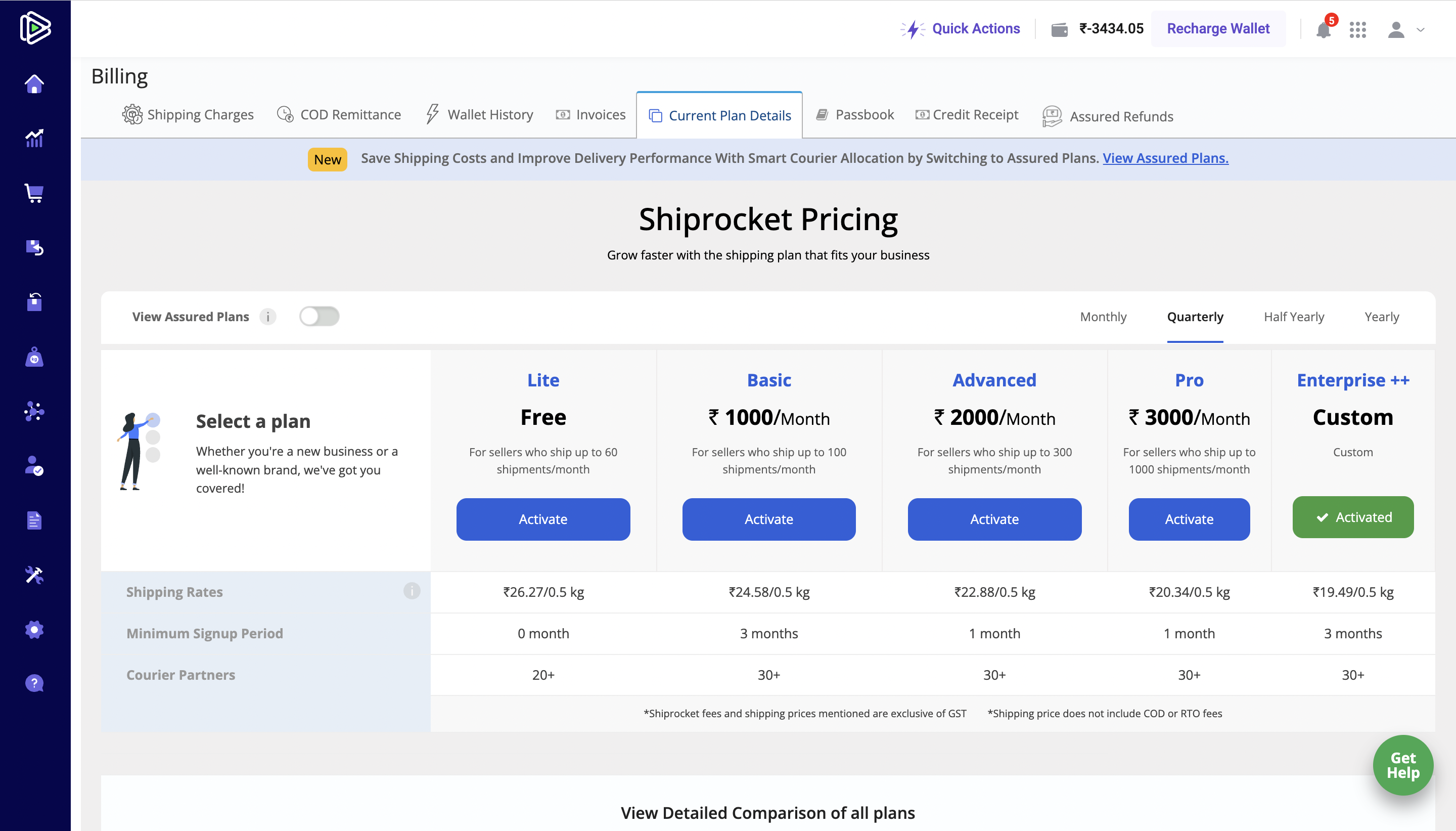Open the Orders shopping cart icon
This screenshot has width=1456, height=831.
[34, 193]
